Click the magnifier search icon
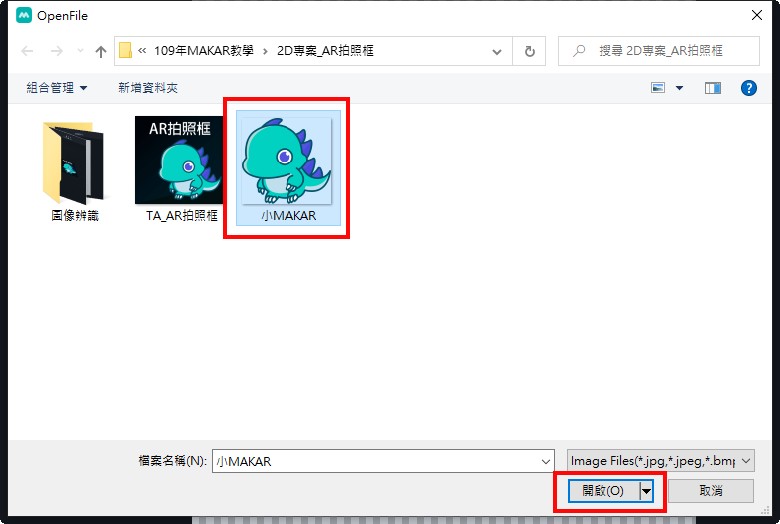Screen dimensions: 780x524 click(579, 51)
